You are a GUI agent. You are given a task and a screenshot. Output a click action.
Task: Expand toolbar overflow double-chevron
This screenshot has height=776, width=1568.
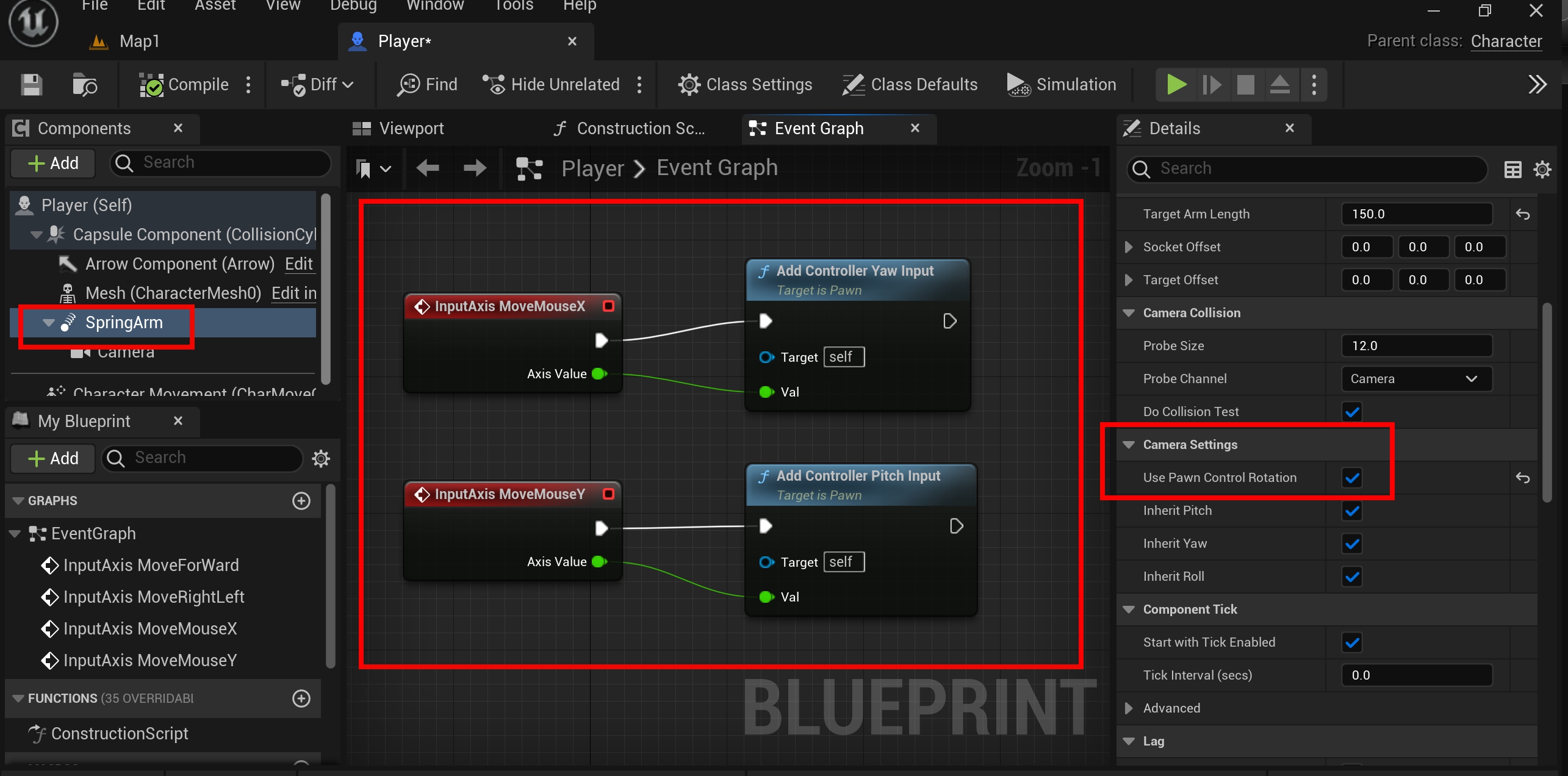pos(1537,85)
